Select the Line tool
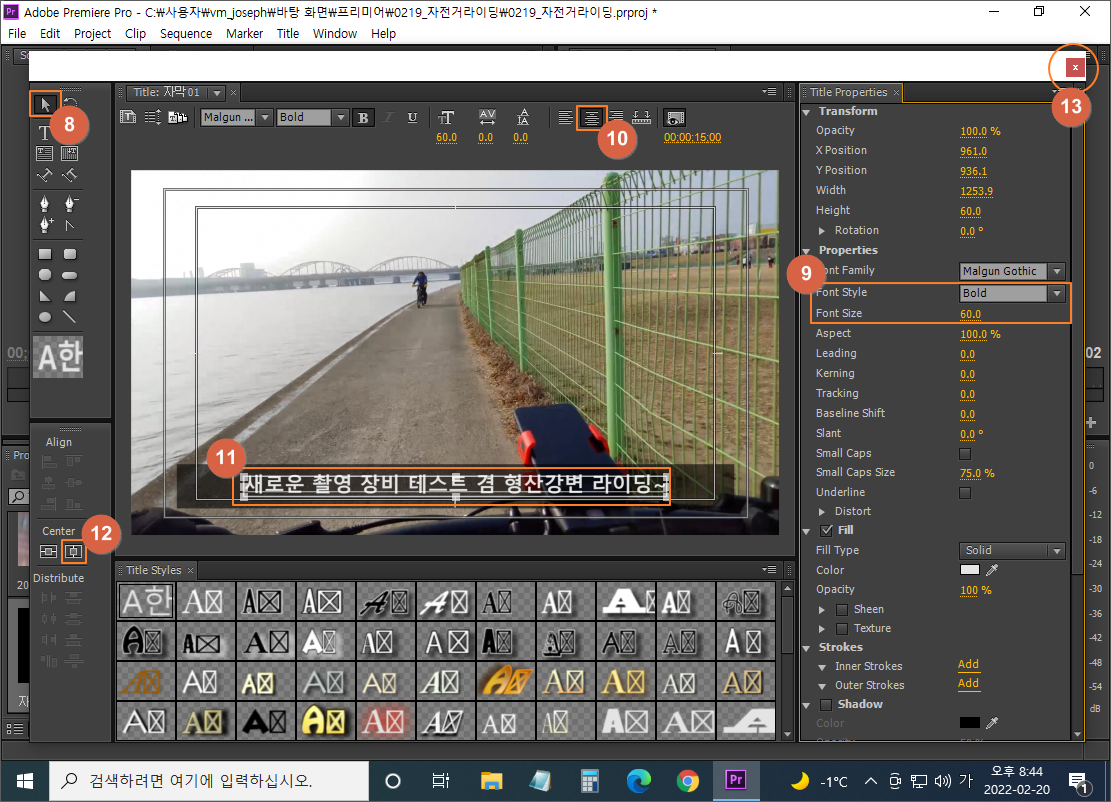Viewport: 1111px width, 802px height. (x=69, y=317)
